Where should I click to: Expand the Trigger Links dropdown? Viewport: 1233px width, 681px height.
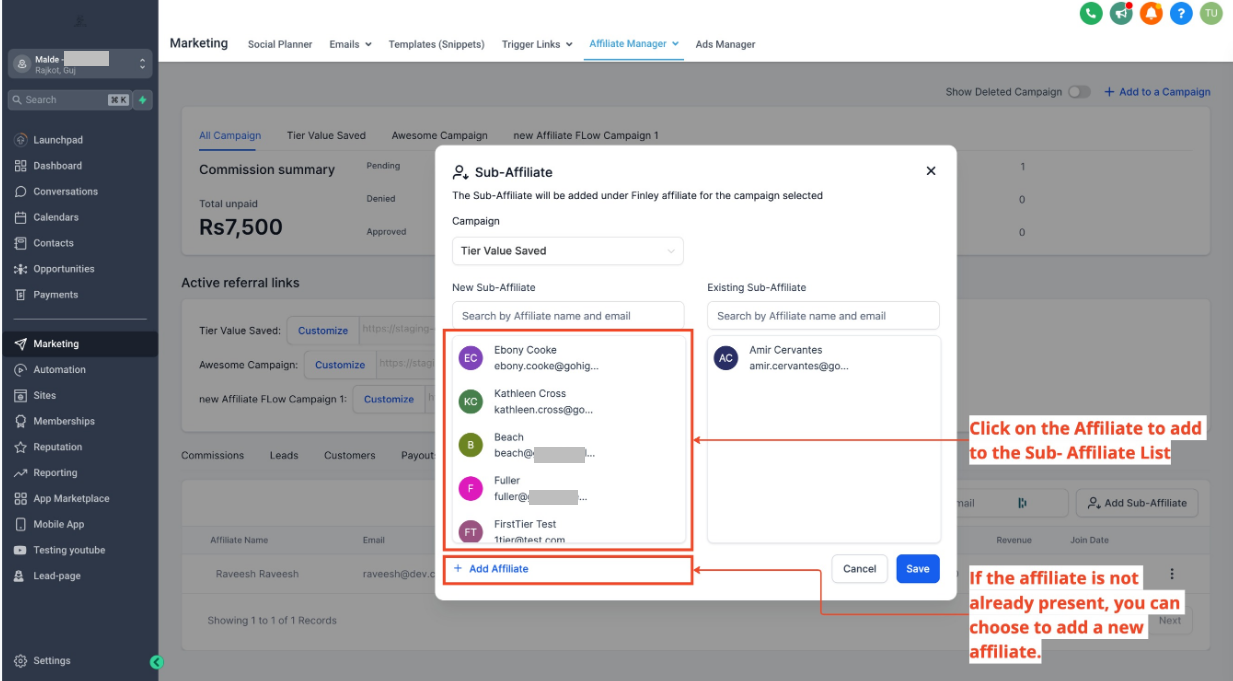coord(537,44)
